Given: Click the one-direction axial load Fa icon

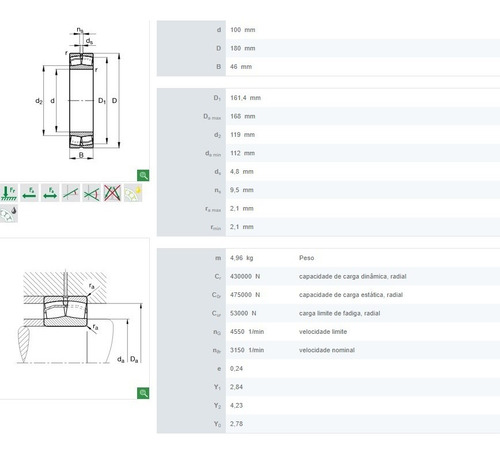Looking at the screenshot, I should (29, 193).
